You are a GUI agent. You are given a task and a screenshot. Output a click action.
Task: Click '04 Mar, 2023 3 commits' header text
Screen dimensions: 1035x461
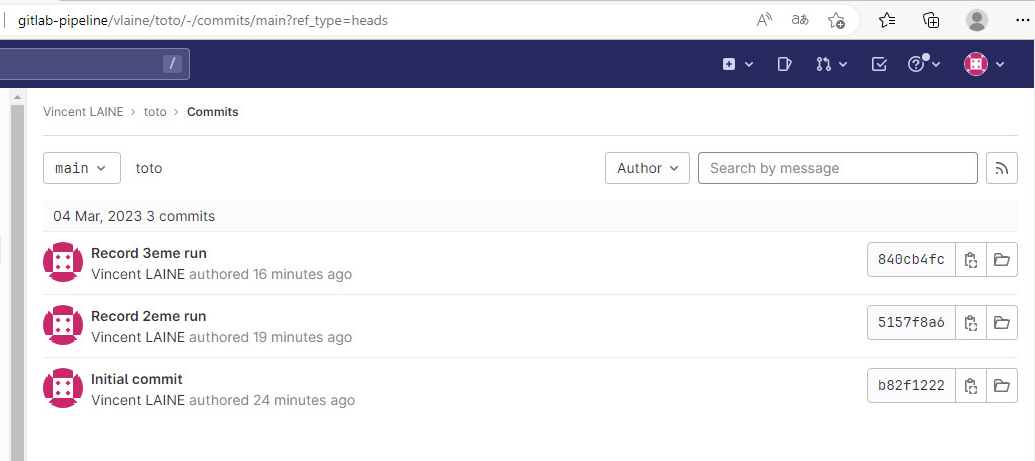coord(134,216)
